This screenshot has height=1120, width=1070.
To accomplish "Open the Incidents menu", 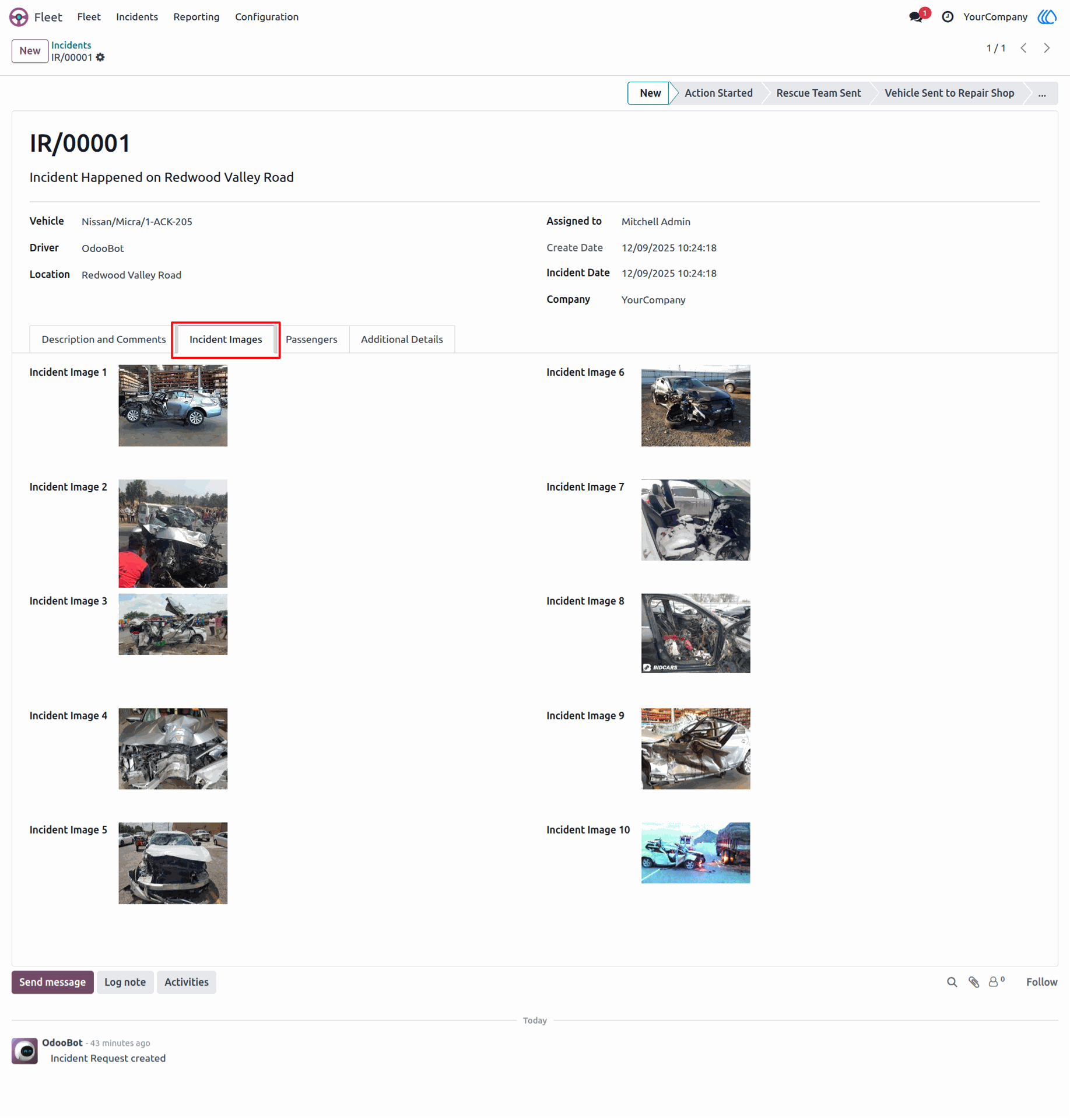I will coord(137,17).
